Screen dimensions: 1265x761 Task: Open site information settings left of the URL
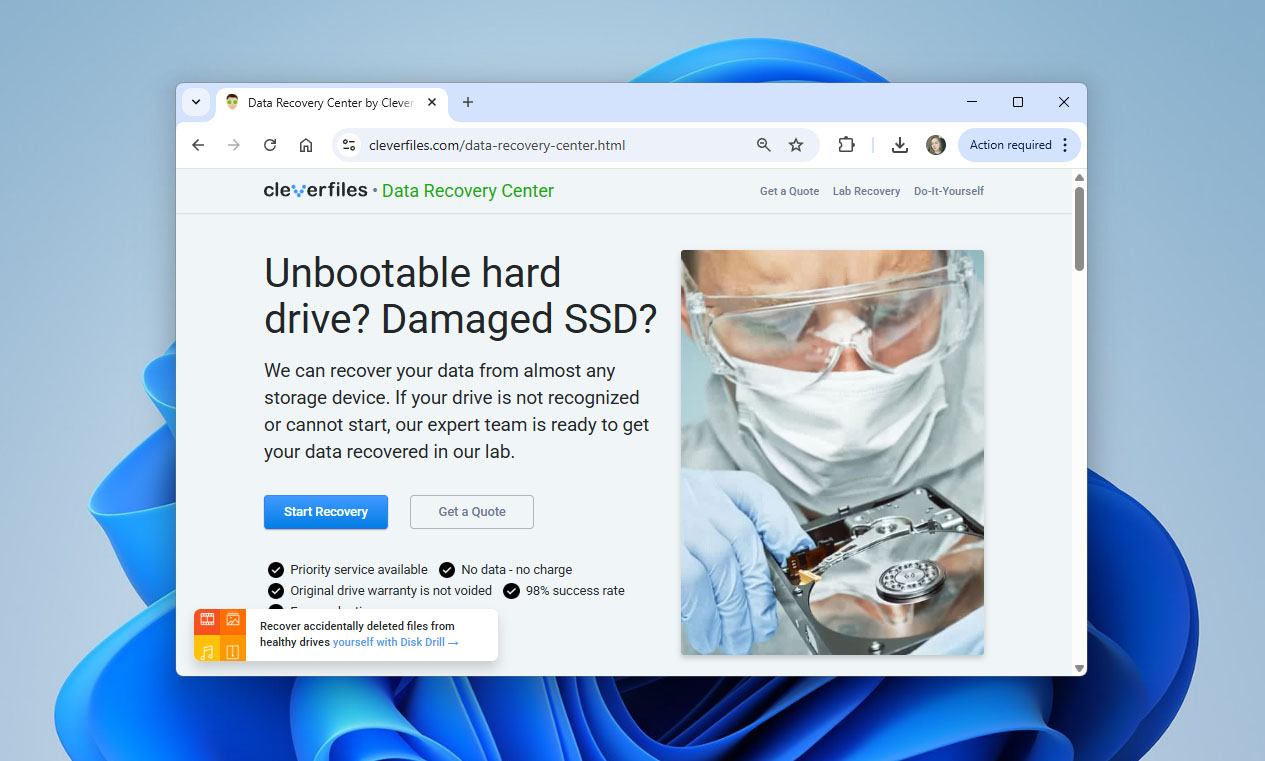[349, 145]
